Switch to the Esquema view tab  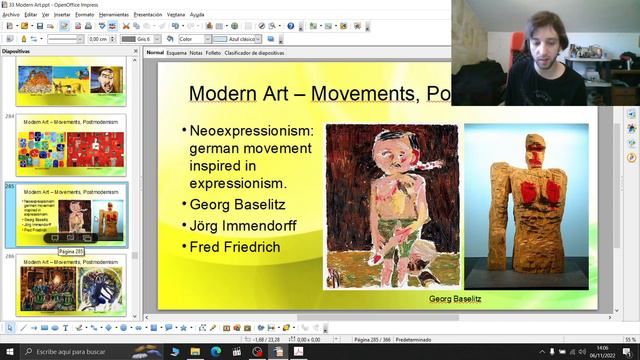tap(176, 53)
